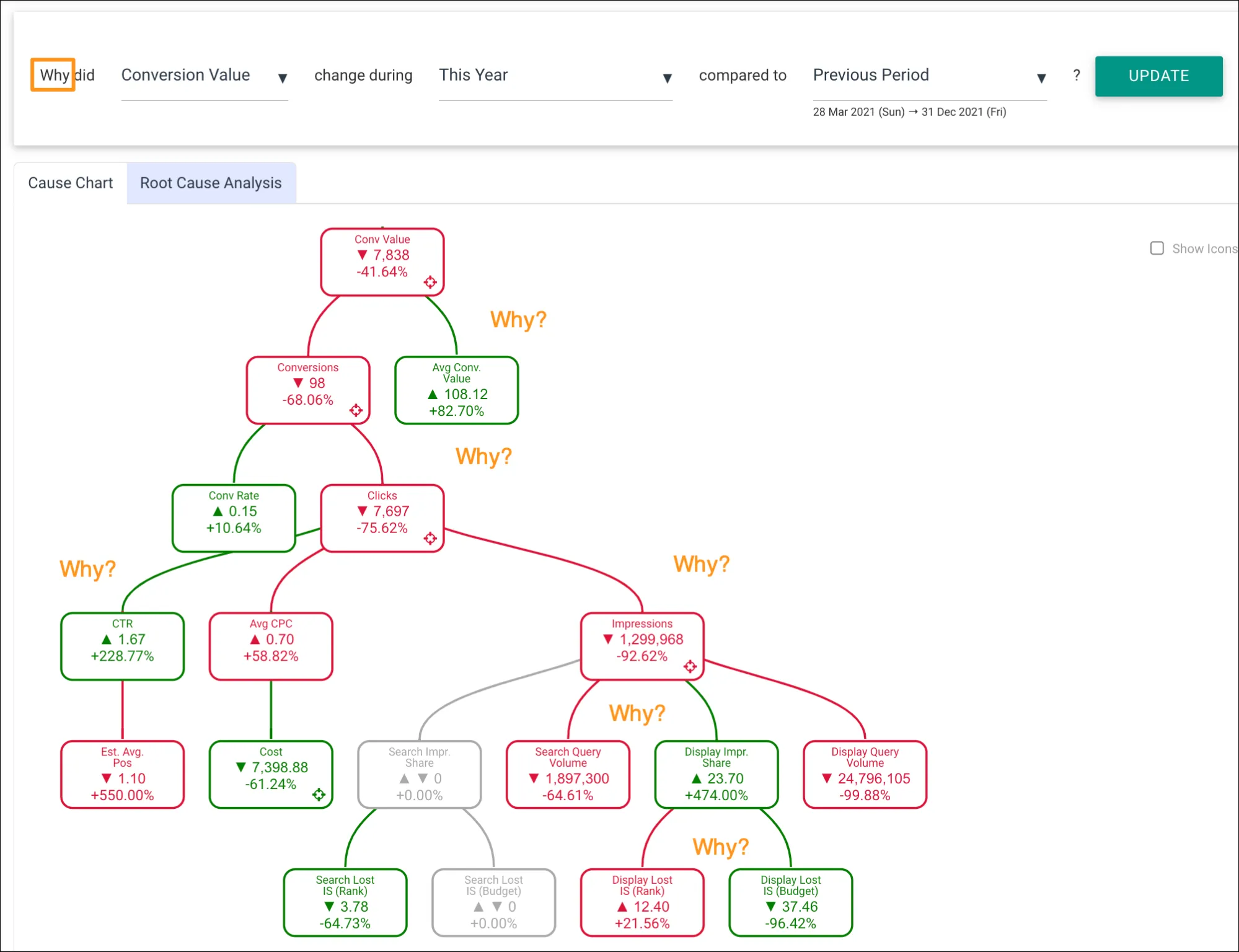Click the Why? link below the Conversions node
Viewport: 1239px width, 952px height.
point(483,457)
